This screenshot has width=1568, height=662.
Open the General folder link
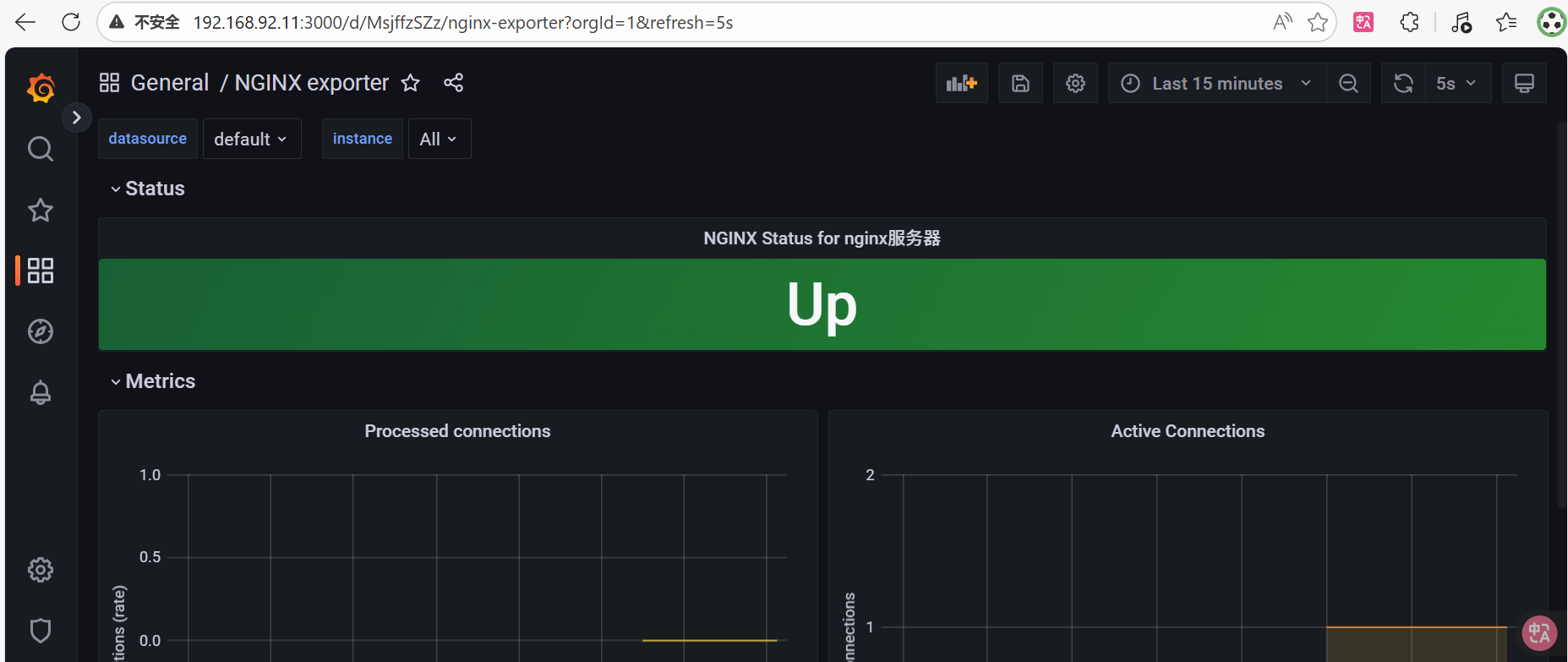coord(169,83)
